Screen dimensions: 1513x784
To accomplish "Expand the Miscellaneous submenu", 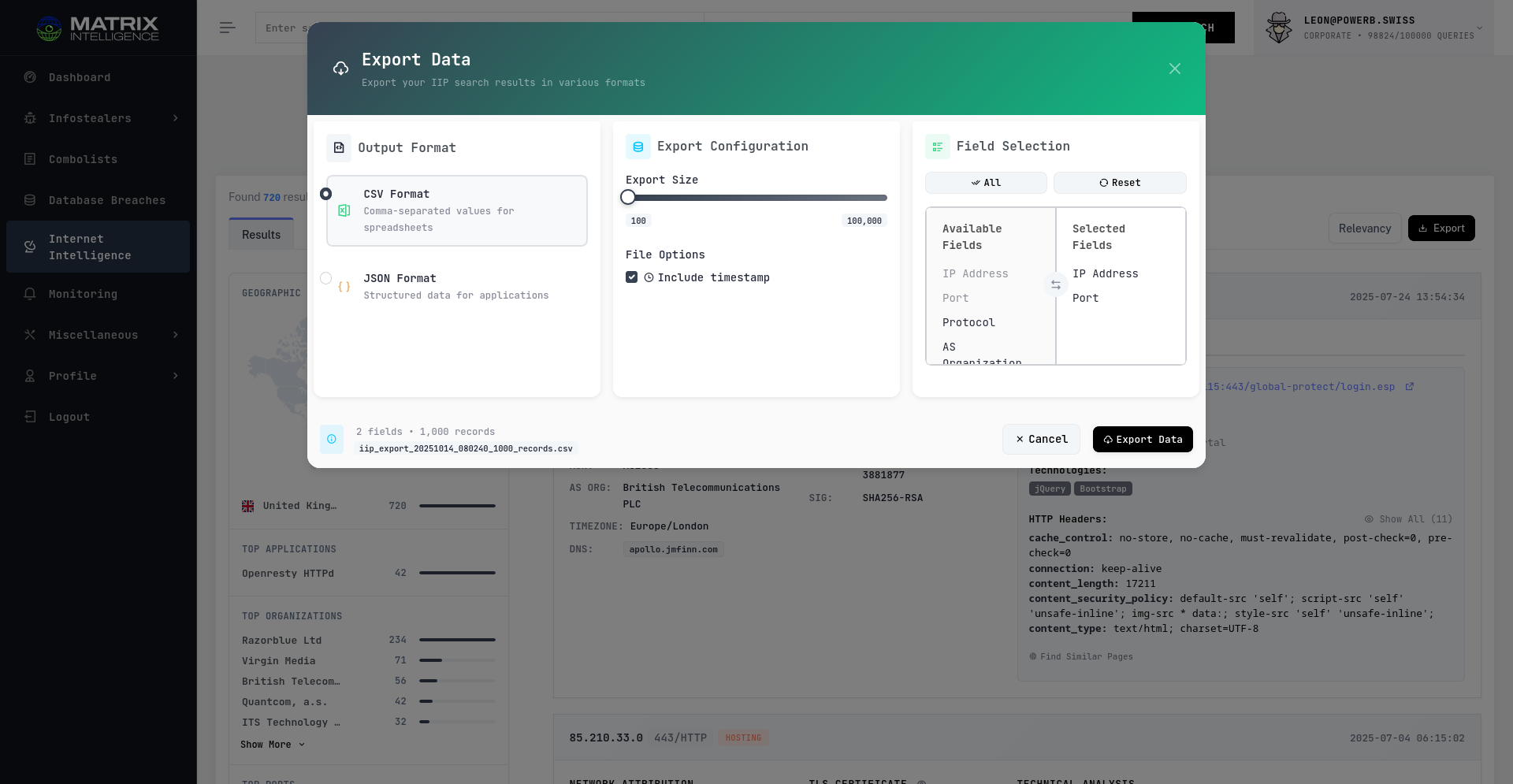I will click(175, 335).
